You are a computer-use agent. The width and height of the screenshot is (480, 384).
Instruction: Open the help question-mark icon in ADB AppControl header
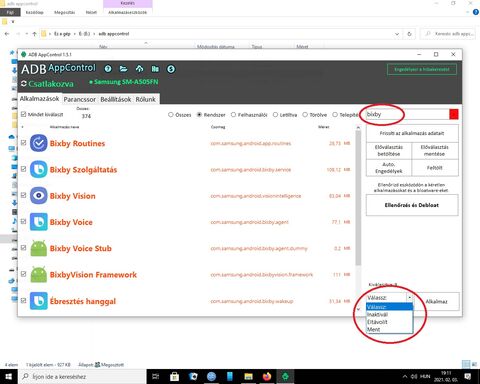tap(108, 69)
